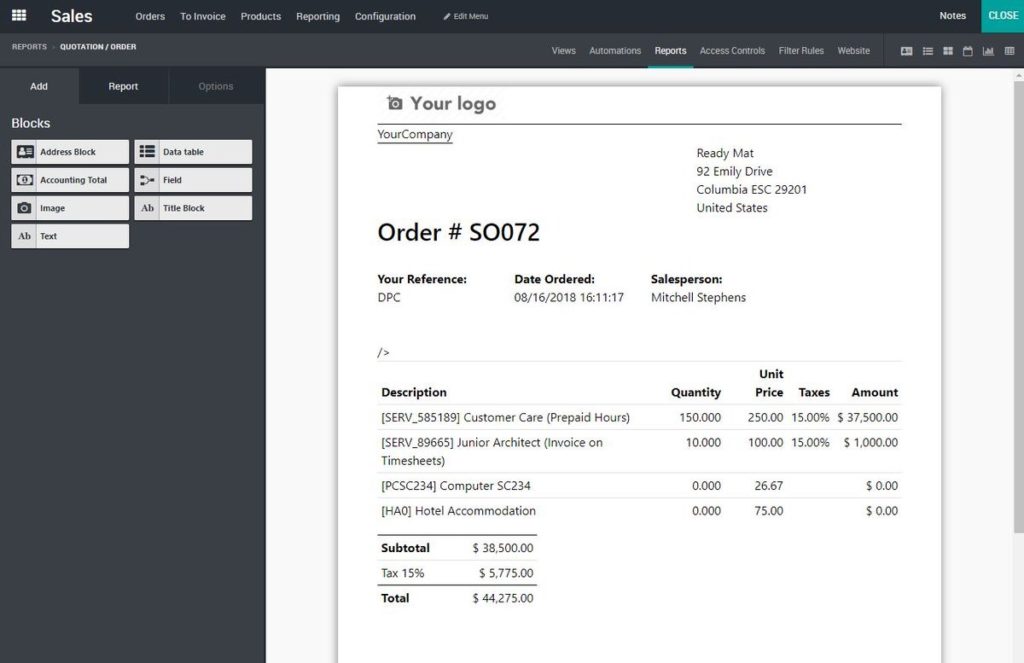The width and height of the screenshot is (1024, 663).
Task: Click the CLOSE button
Action: (x=1001, y=16)
